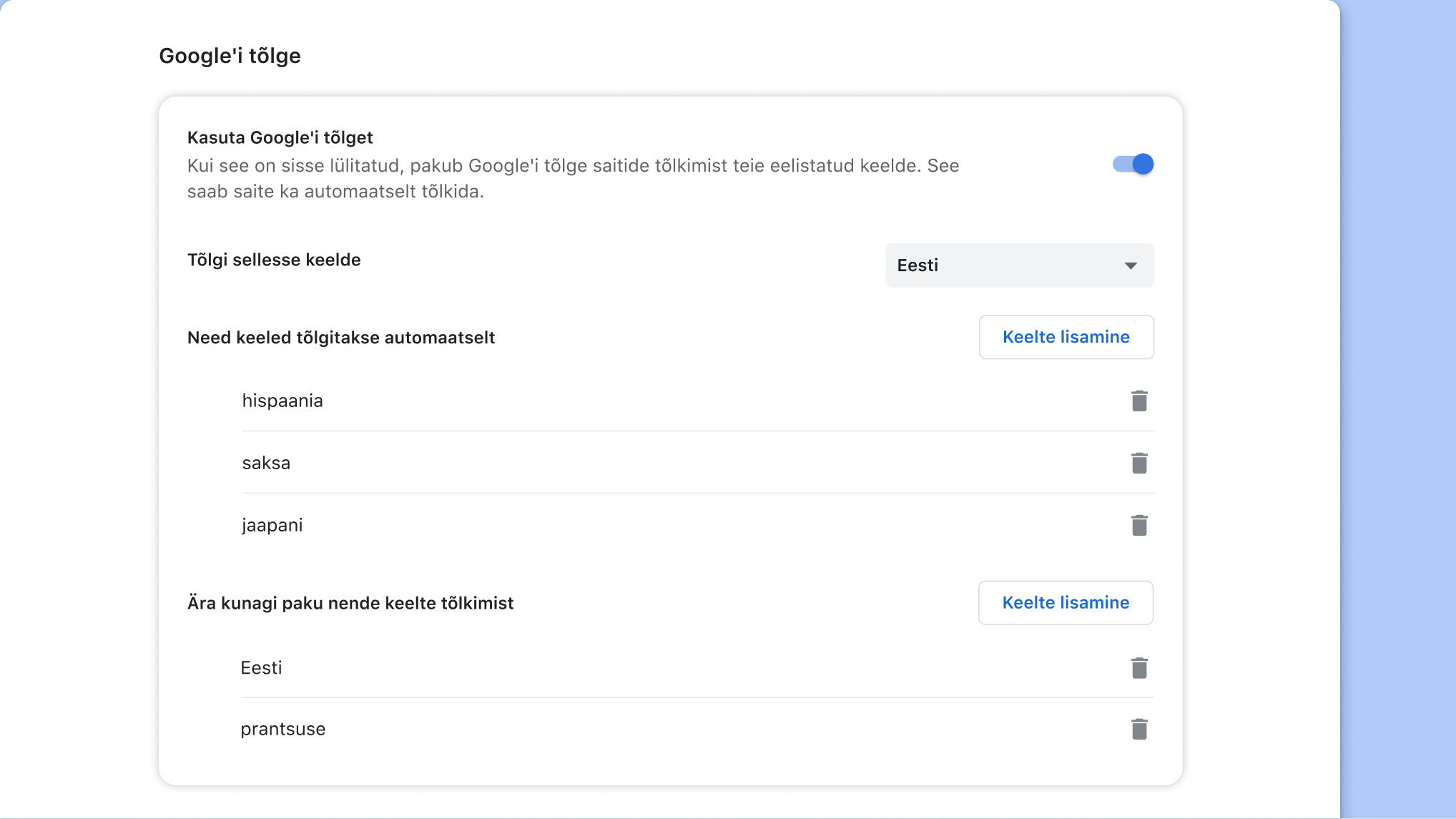Select Eesti in the never-translate list
The width and height of the screenshot is (1456, 819).
(x=262, y=667)
